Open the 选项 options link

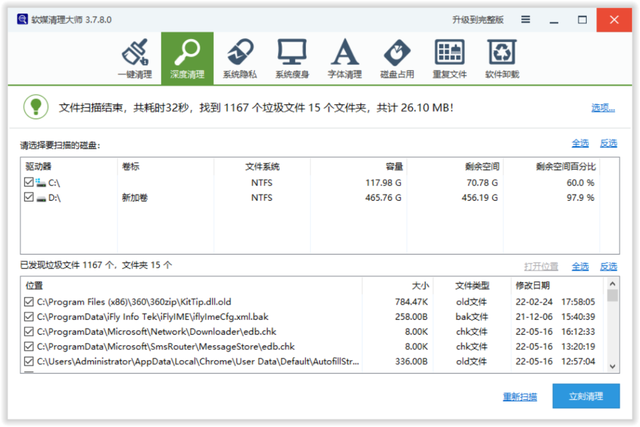[603, 108]
